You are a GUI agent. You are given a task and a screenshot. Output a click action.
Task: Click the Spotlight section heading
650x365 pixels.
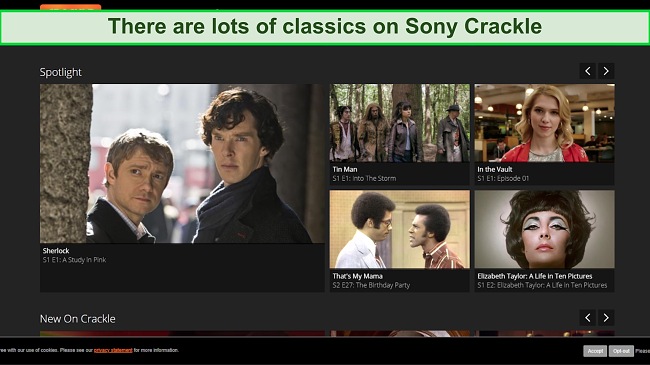click(61, 72)
